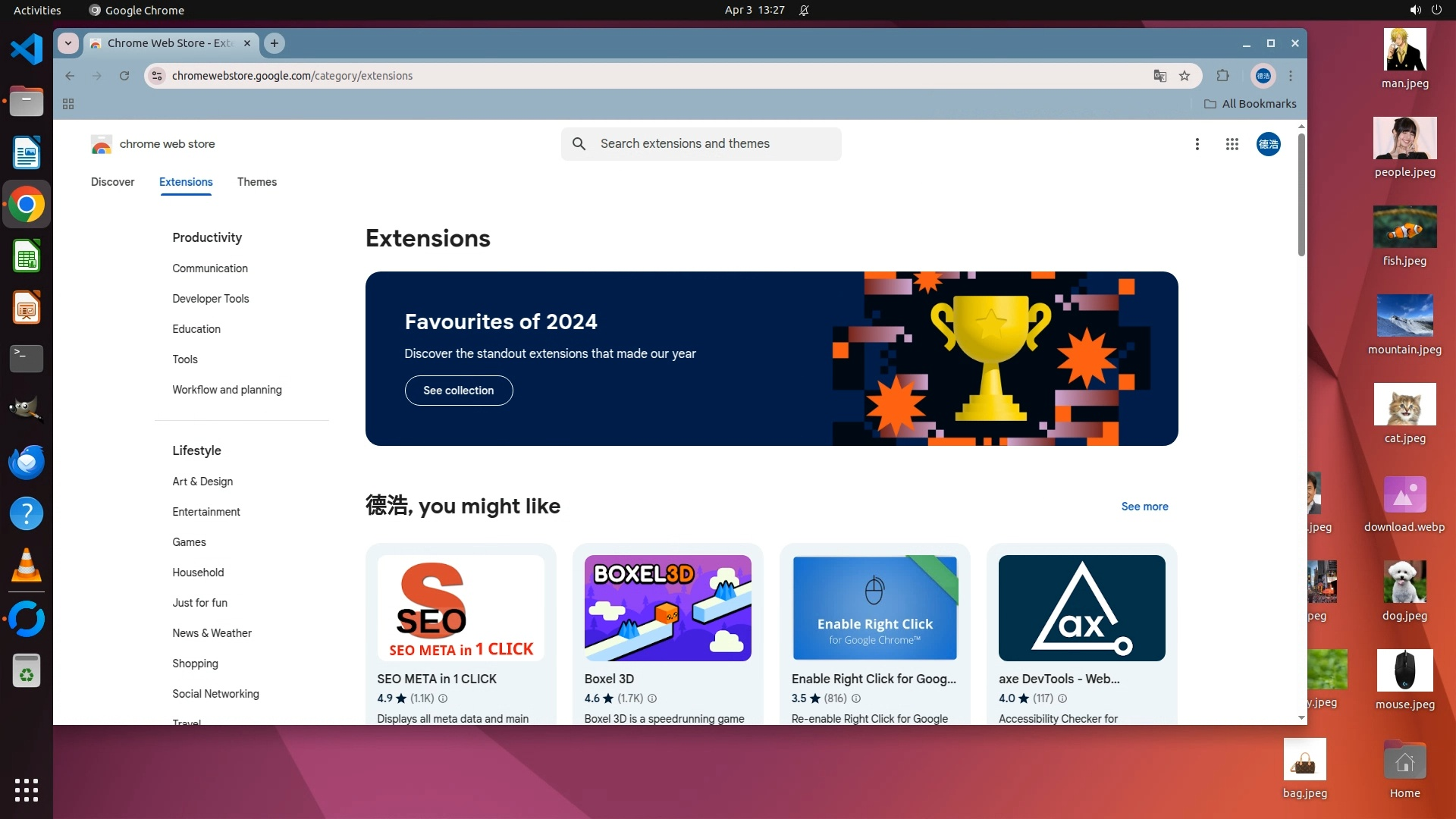1456x819 pixels.
Task: Open Chrome's three-dot main menu
Action: 1291,76
